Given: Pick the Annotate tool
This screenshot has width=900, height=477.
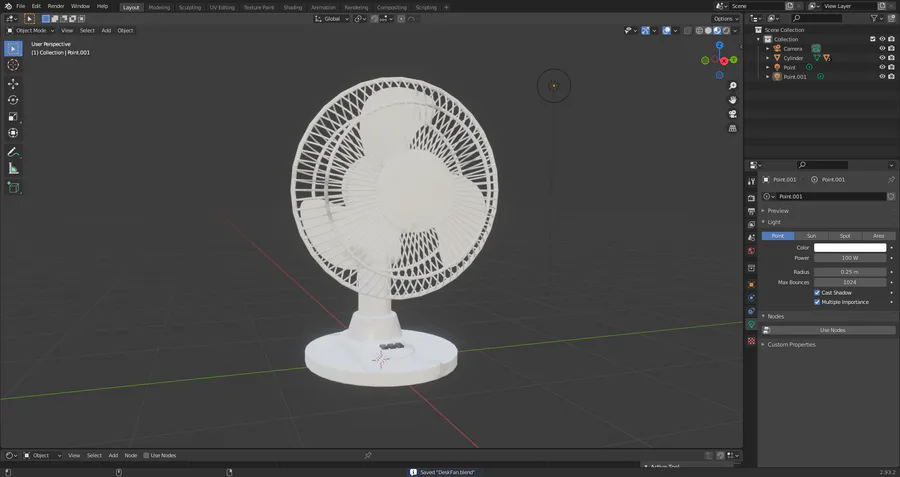Looking at the screenshot, I should click(13, 152).
